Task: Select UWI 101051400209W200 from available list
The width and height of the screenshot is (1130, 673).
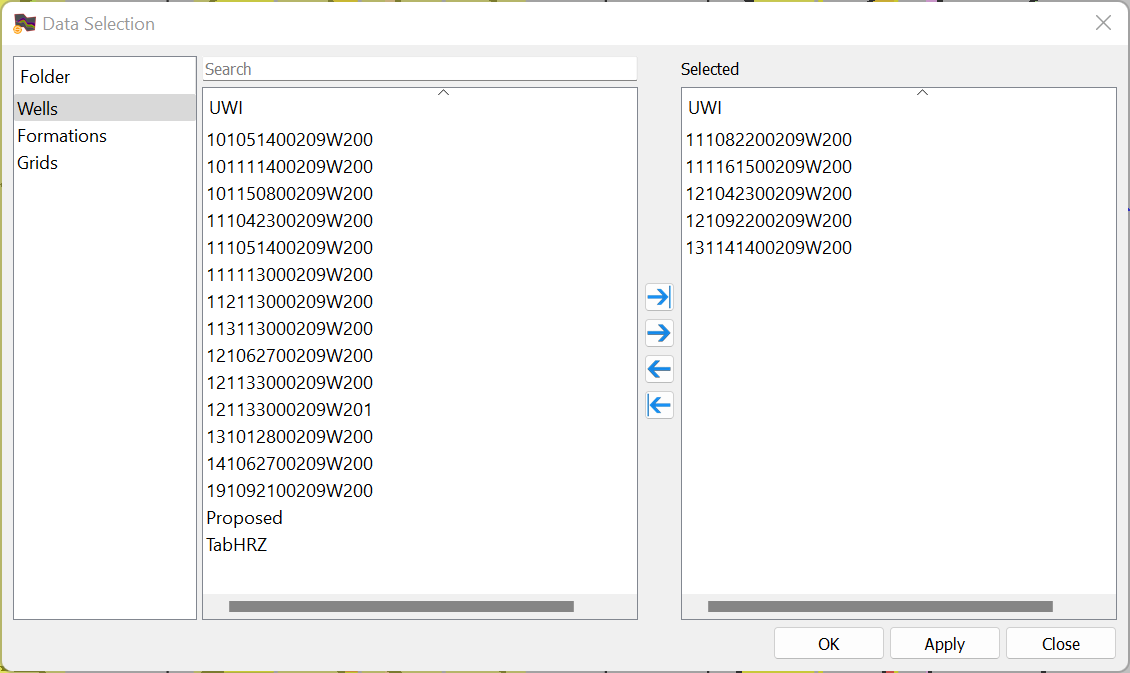Action: [x=289, y=139]
